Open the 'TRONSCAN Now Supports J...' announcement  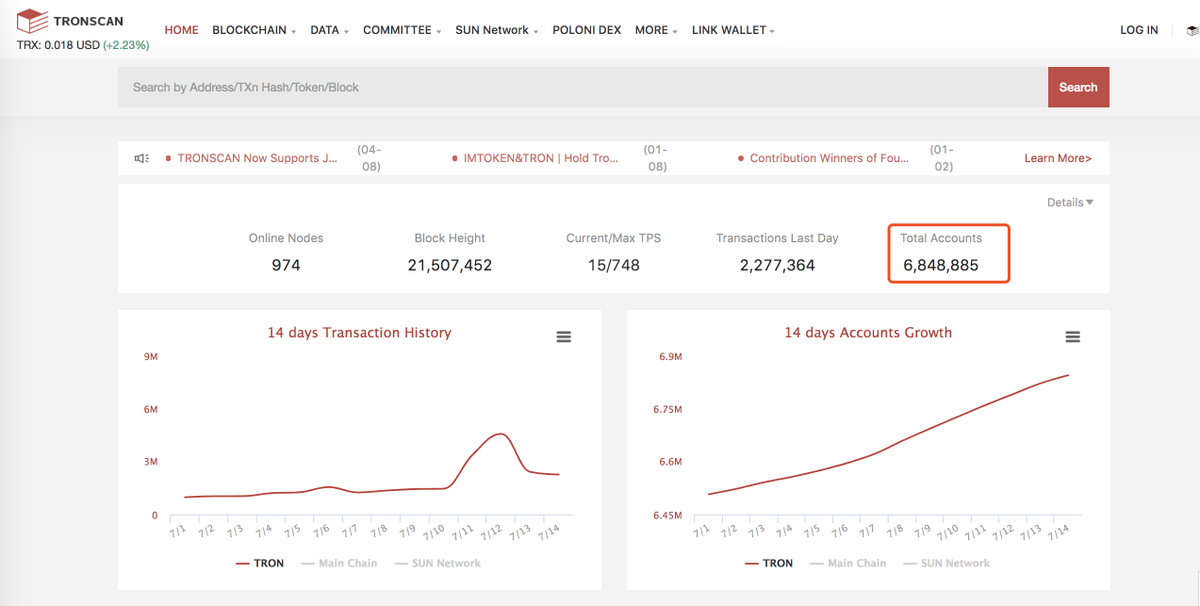point(257,158)
